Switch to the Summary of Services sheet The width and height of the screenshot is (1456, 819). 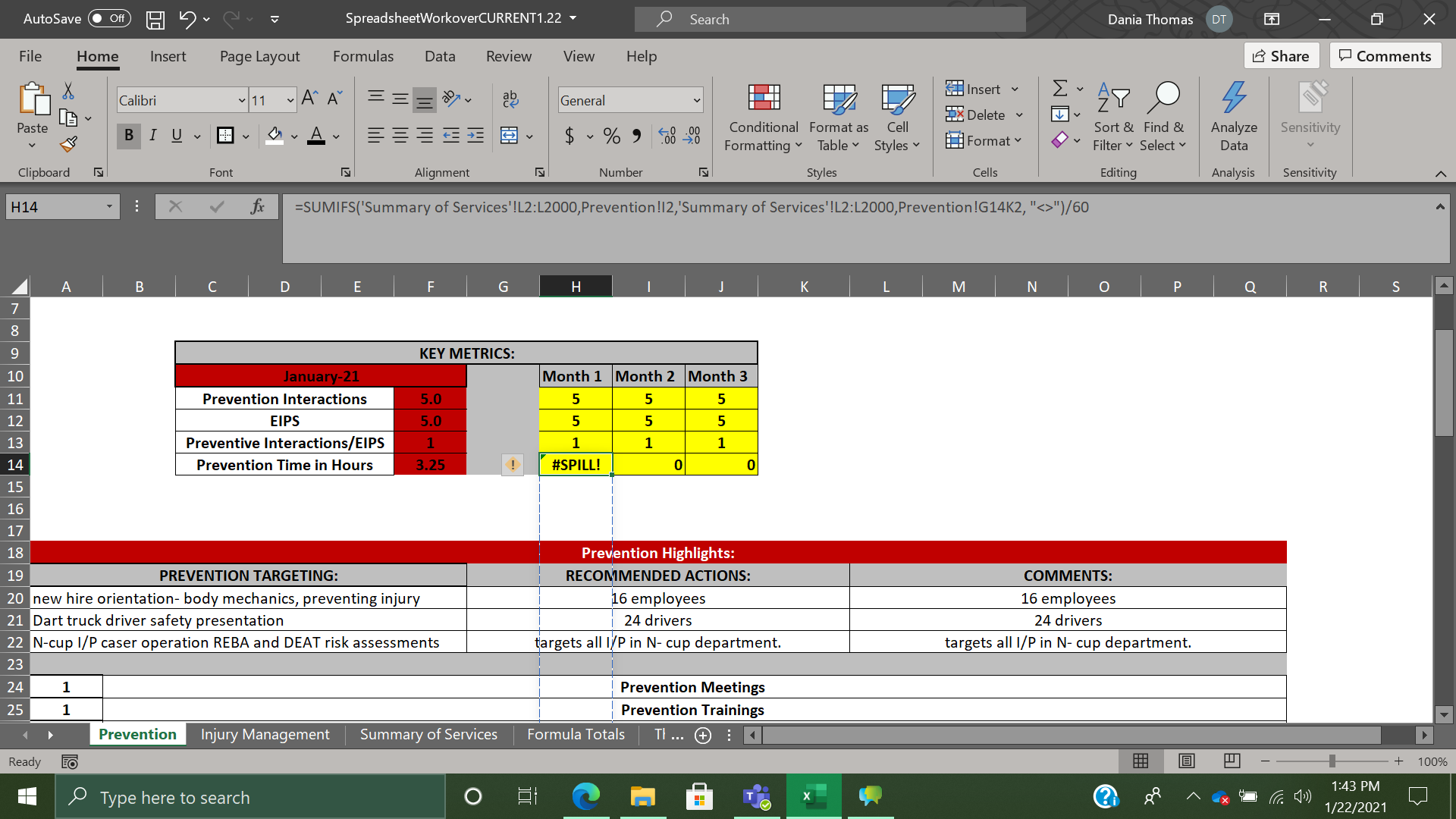(428, 734)
